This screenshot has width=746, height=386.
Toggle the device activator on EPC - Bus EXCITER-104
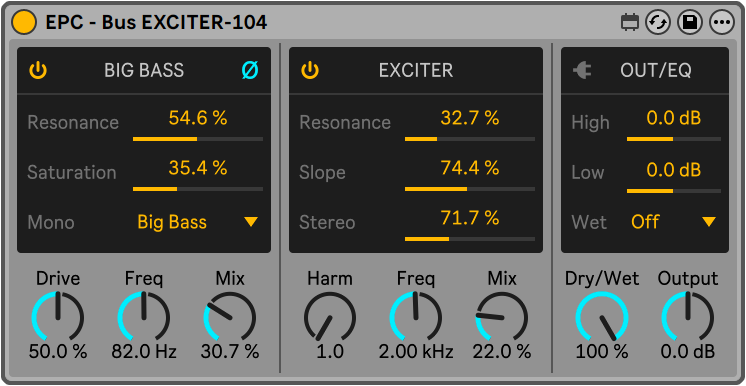(24, 22)
